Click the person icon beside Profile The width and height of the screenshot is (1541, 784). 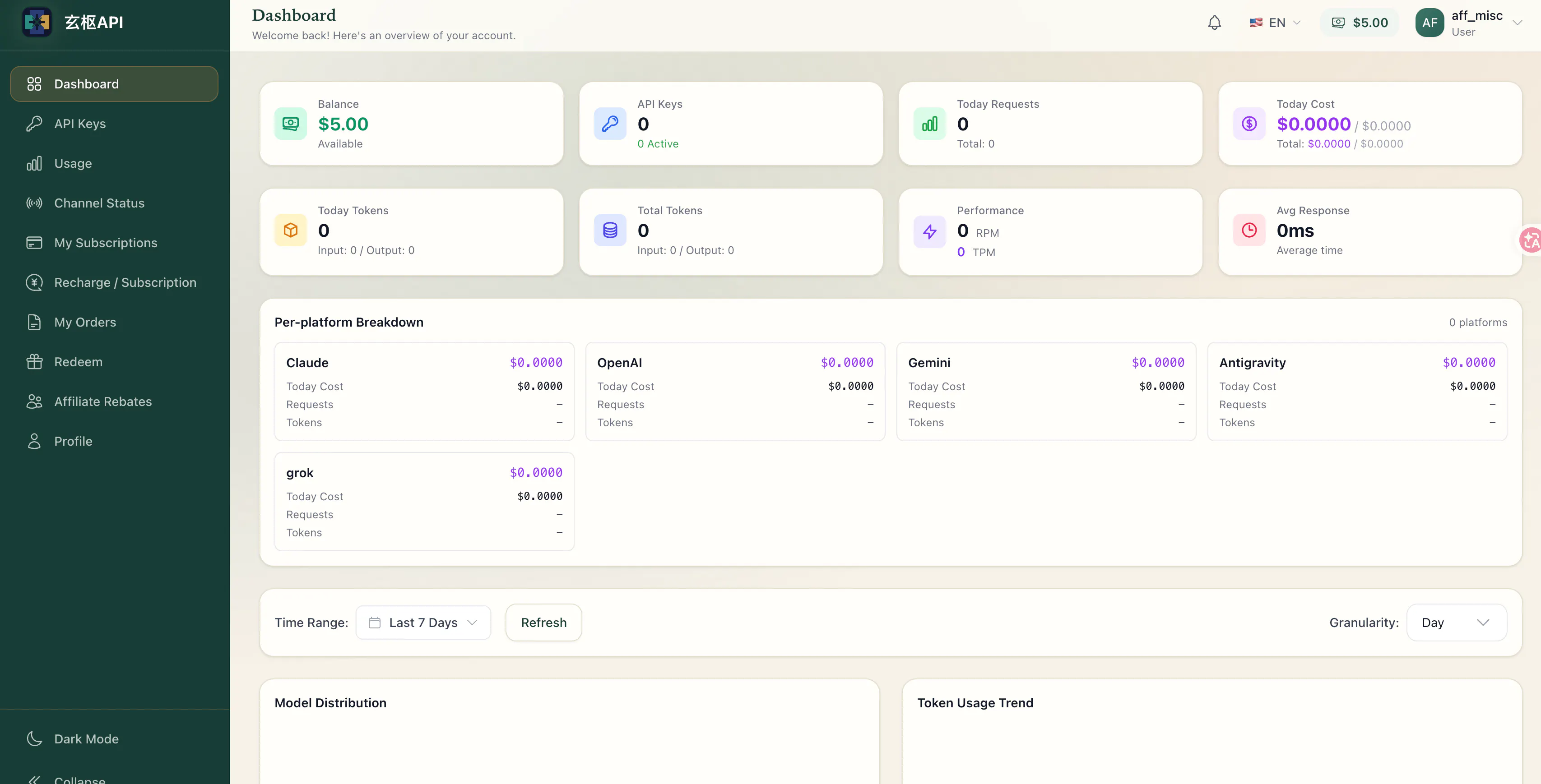pyautogui.click(x=34, y=441)
